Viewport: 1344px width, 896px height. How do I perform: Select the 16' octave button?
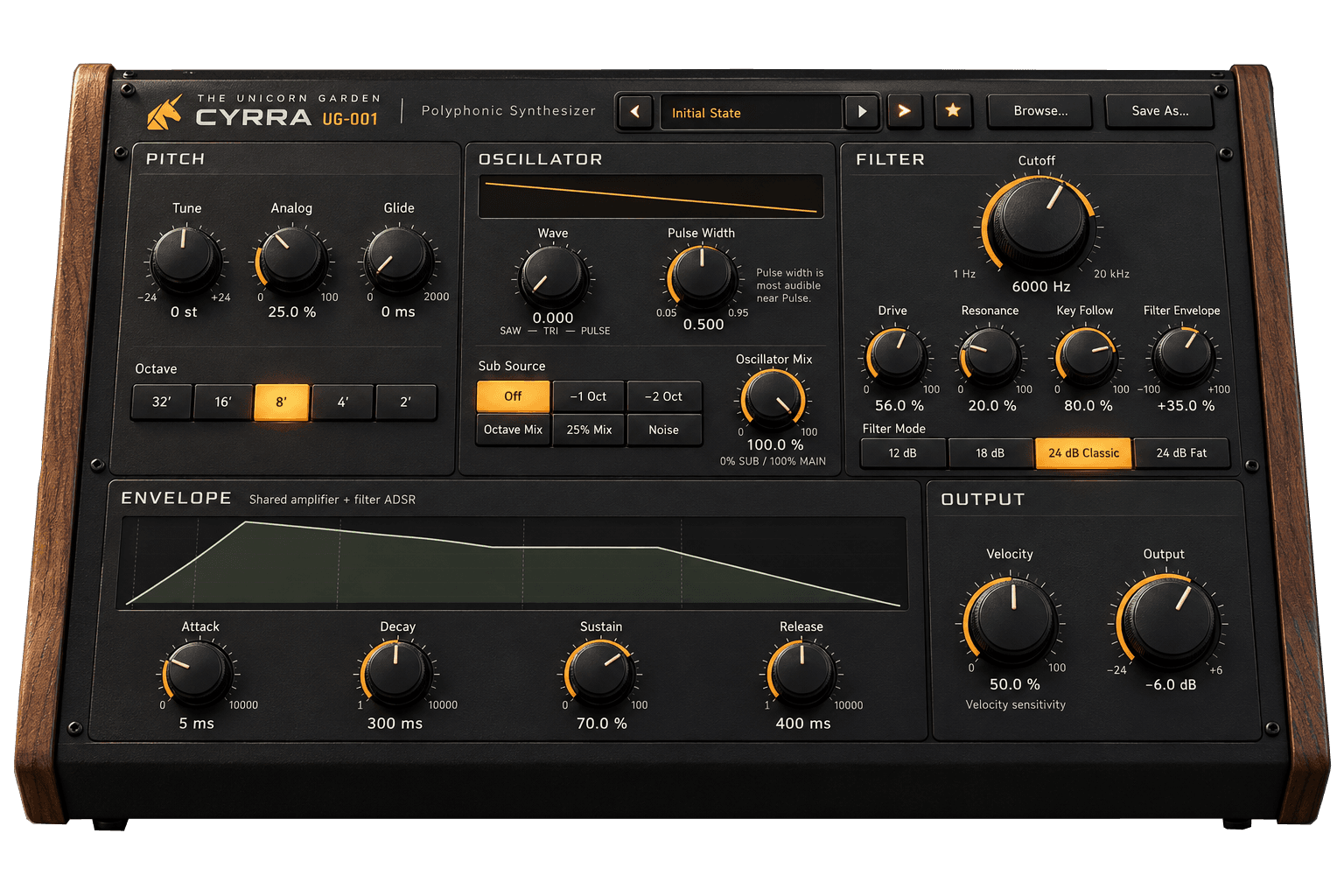coord(223,402)
